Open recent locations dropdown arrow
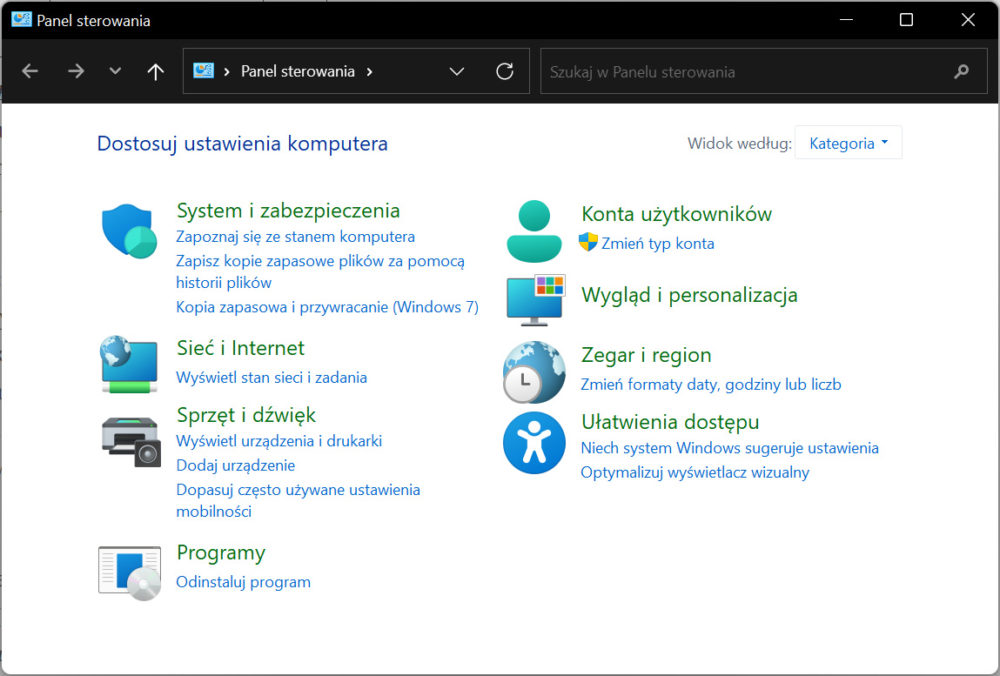Image resolution: width=1000 pixels, height=676 pixels. (x=115, y=71)
